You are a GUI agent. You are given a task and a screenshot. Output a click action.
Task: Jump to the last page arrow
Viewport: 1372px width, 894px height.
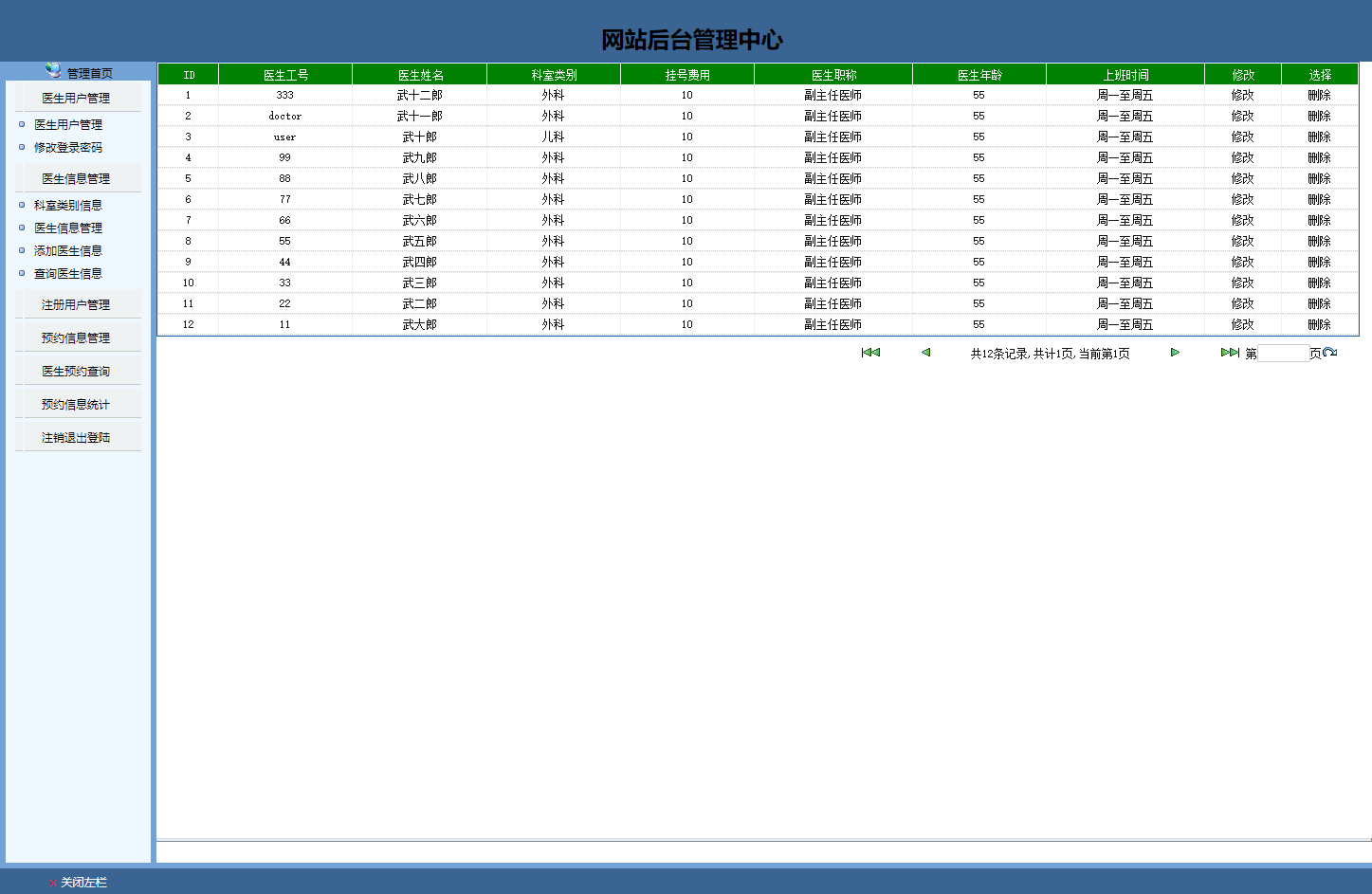click(x=1230, y=353)
